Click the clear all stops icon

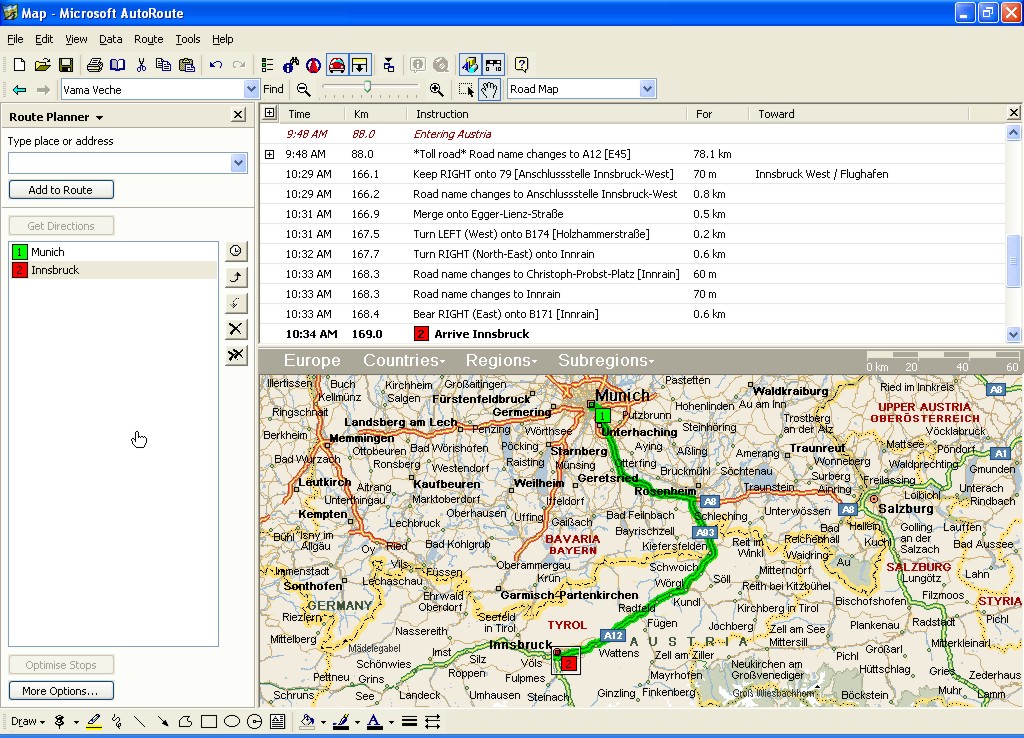pos(236,355)
